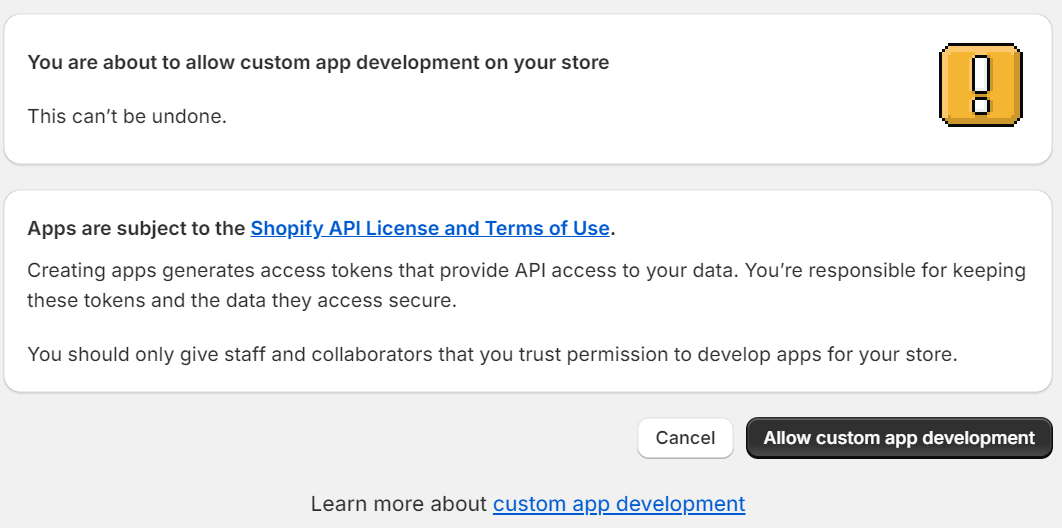The image size is (1062, 528).
Task: Open the custom app development help link
Action: [618, 504]
